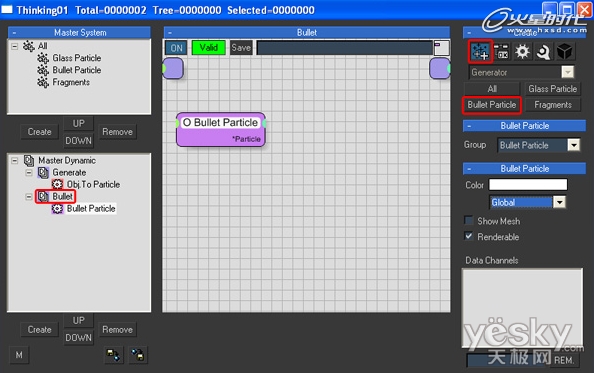Viewport: 594px width, 373px height.
Task: Click the left purple input connector node
Action: [173, 68]
